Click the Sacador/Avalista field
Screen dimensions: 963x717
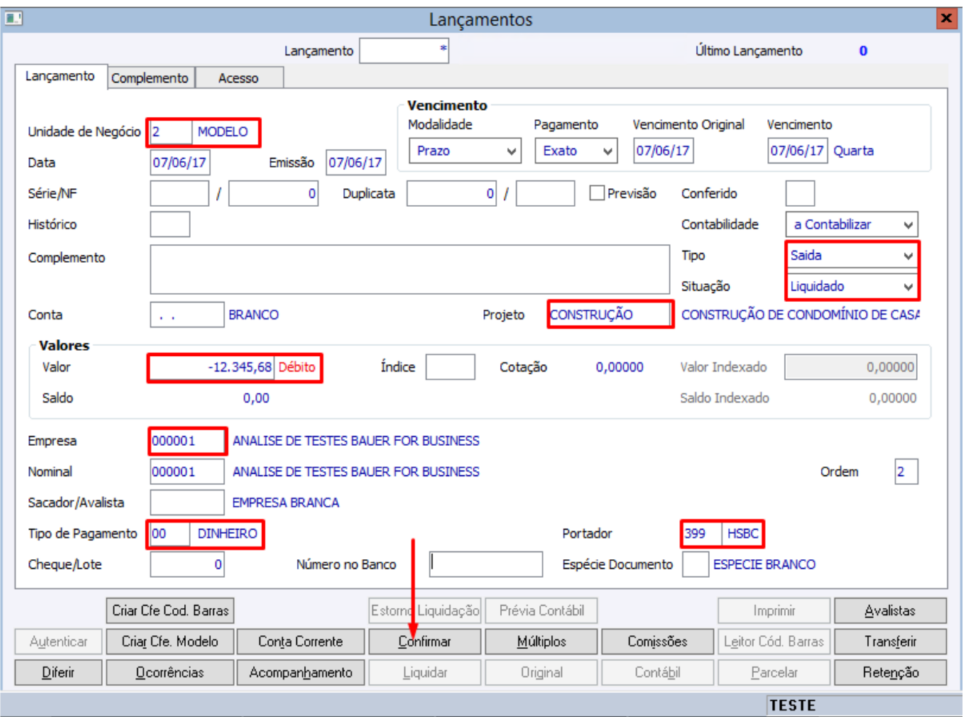click(187, 503)
